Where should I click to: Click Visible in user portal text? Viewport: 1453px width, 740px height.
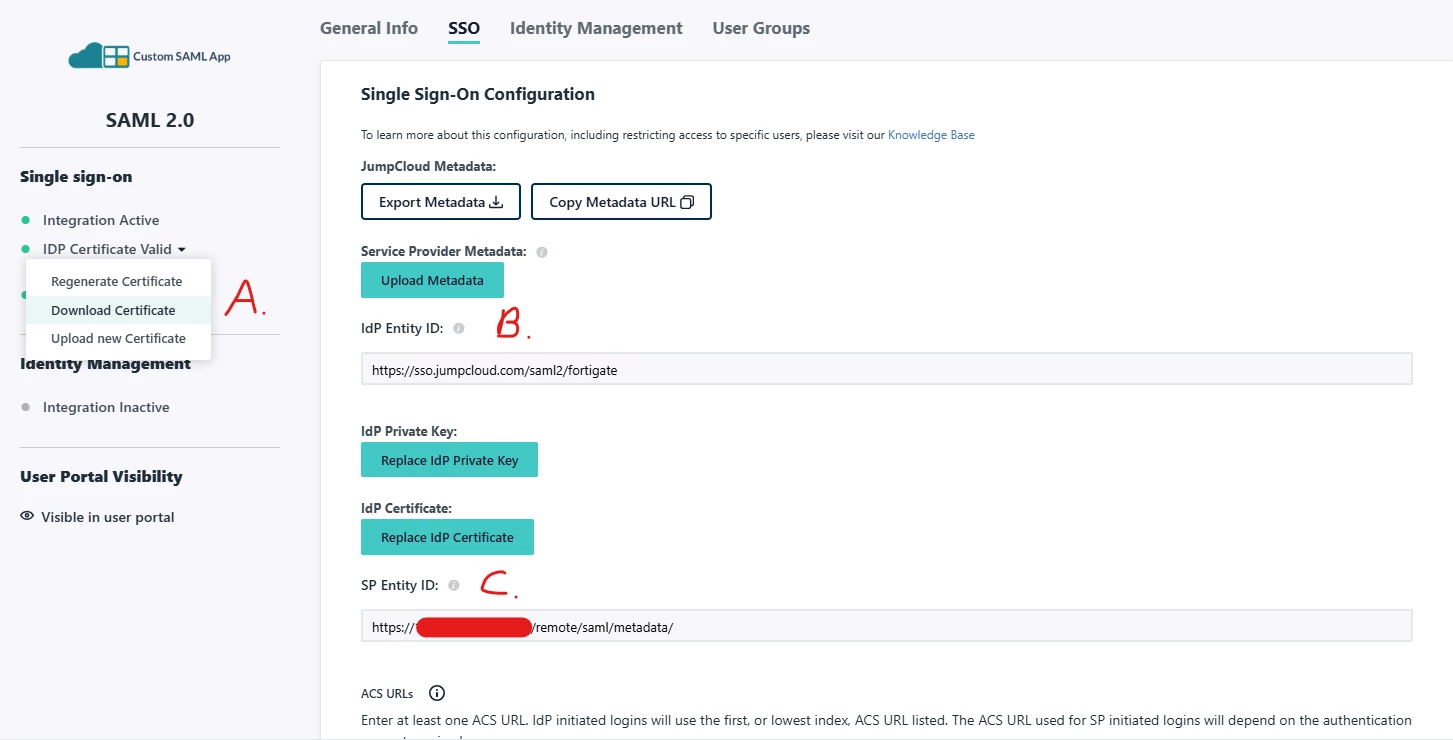click(108, 517)
